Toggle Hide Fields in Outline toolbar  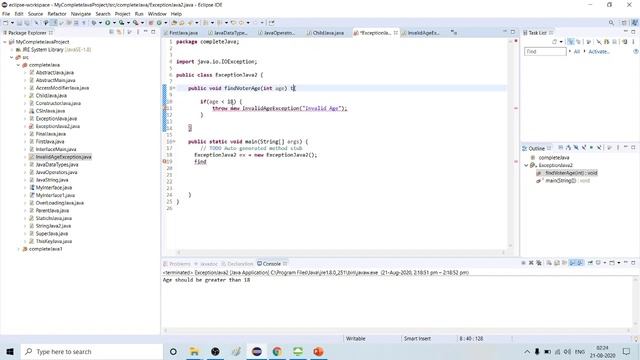(x=576, y=148)
